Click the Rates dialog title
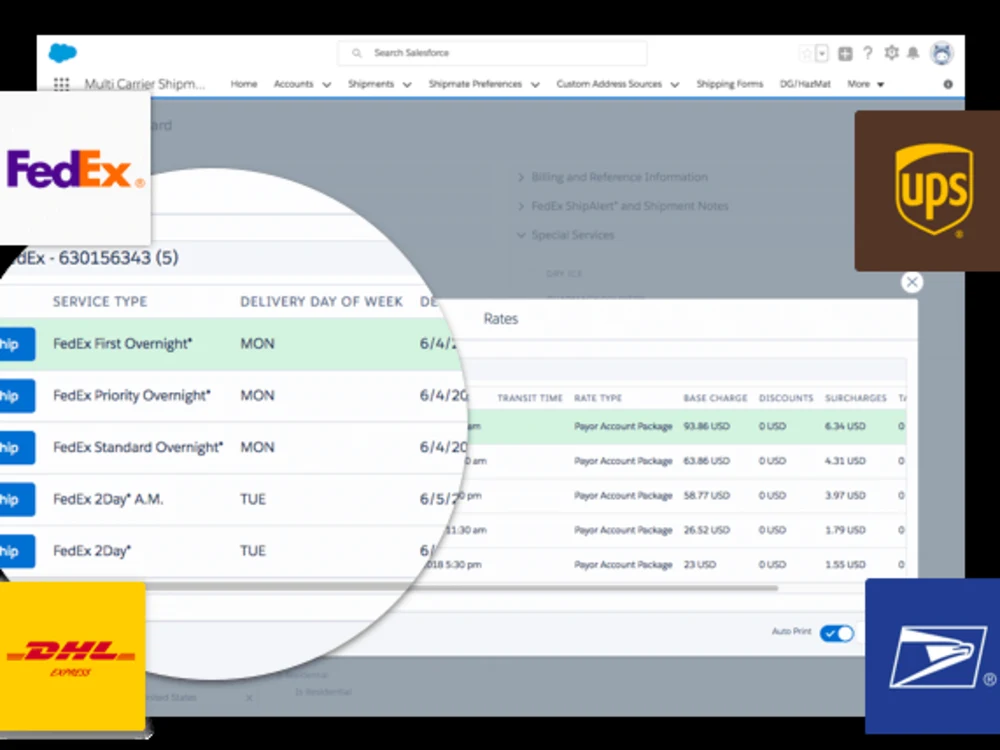Screen dimensions: 1000x750 pos(501,319)
